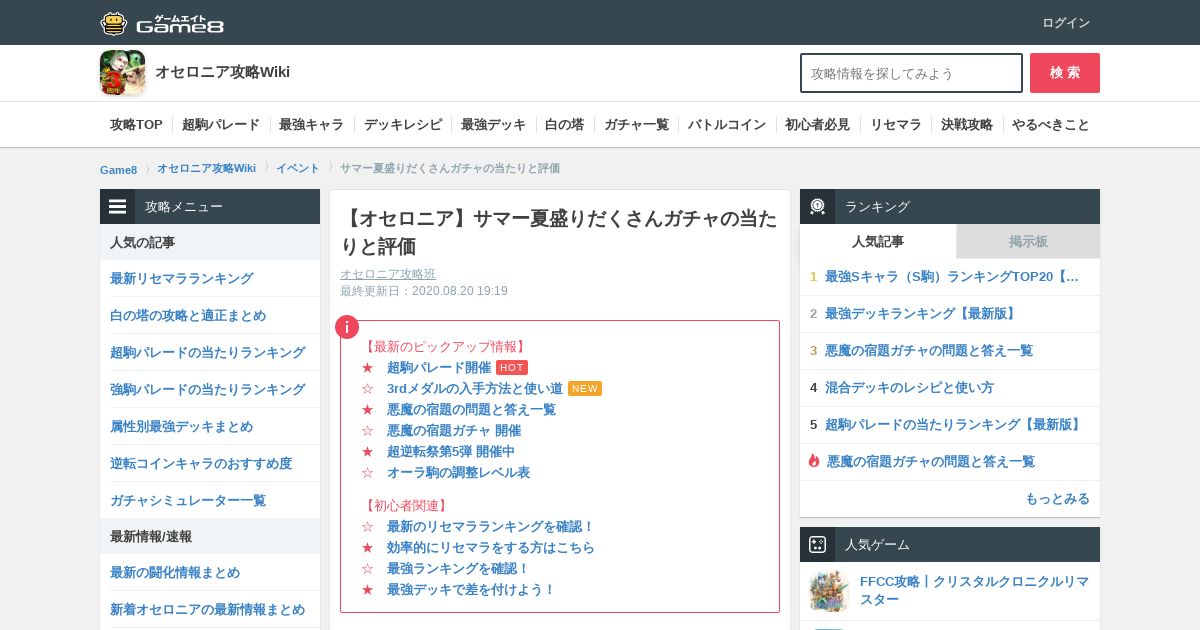Open 最強デッキで差を付けよう！ link
The image size is (1200, 630).
[471, 589]
